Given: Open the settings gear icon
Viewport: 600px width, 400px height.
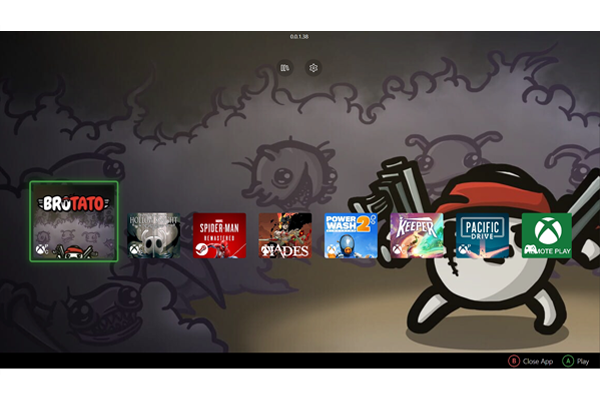Looking at the screenshot, I should coord(313,68).
